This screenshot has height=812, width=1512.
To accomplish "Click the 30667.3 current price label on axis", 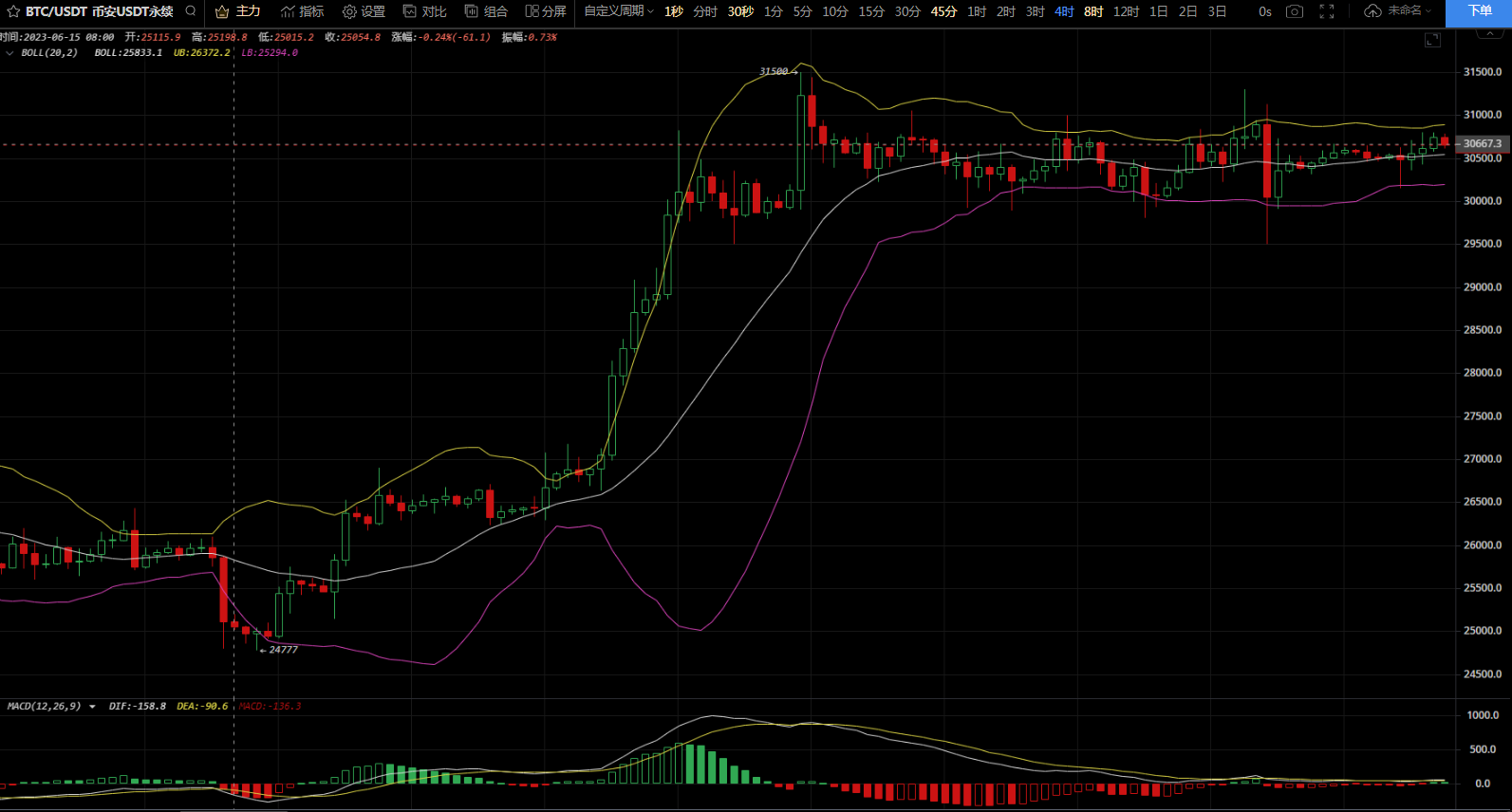I will click(x=1482, y=144).
